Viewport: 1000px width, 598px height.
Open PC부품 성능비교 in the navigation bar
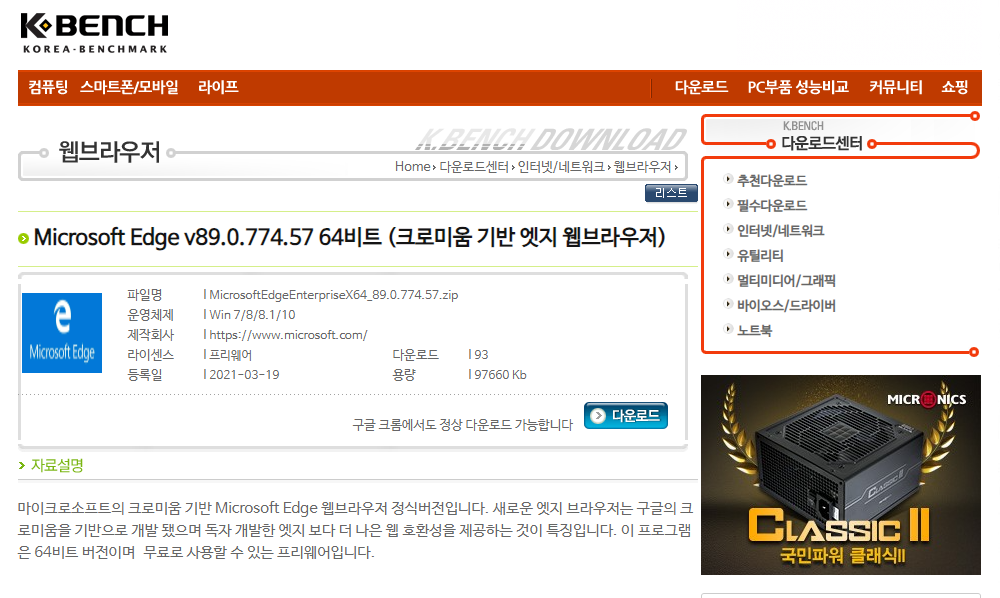coord(797,87)
